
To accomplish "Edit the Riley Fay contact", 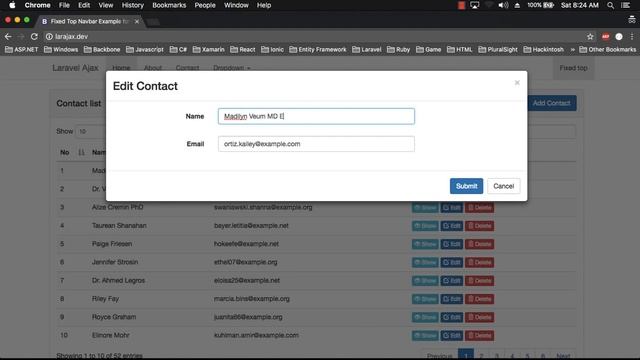I will click(451, 299).
